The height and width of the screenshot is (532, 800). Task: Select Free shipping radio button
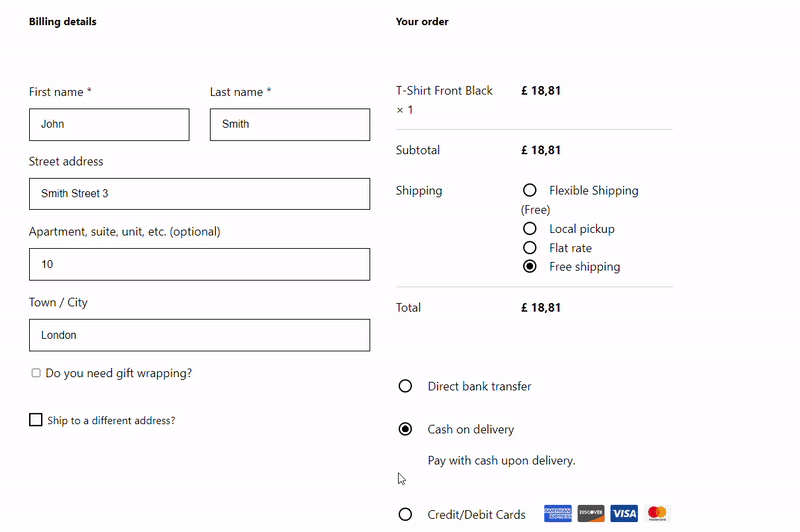tap(530, 267)
